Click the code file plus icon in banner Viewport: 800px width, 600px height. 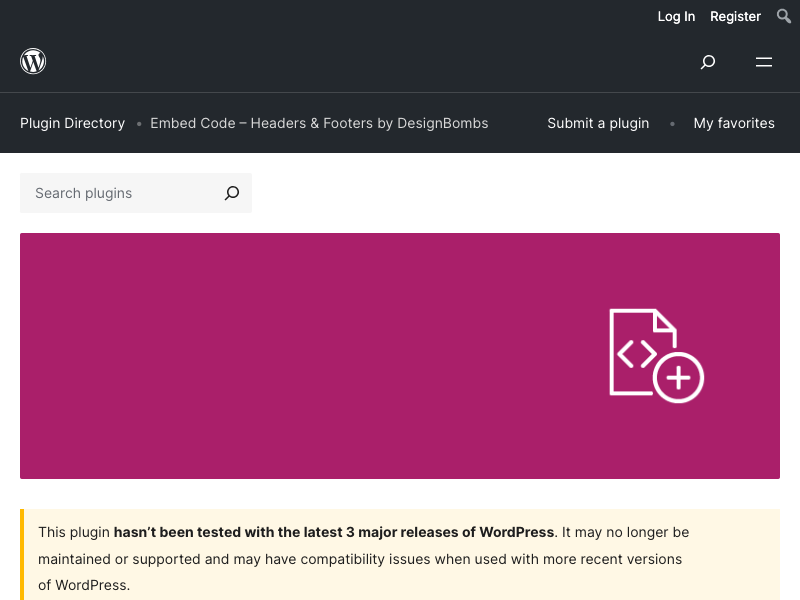click(657, 356)
